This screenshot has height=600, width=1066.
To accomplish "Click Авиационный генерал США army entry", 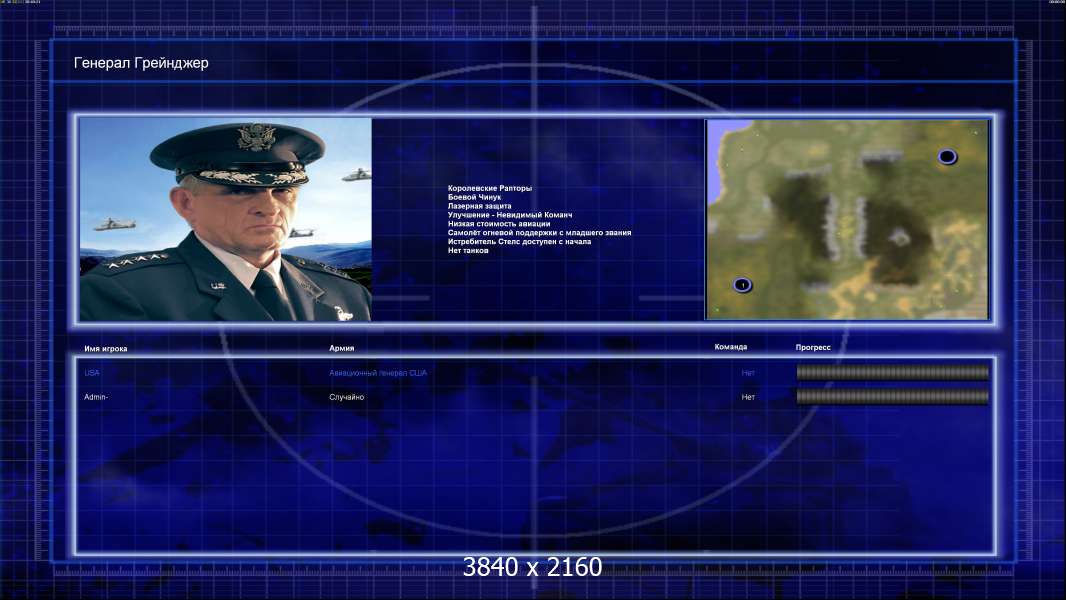I will point(378,373).
